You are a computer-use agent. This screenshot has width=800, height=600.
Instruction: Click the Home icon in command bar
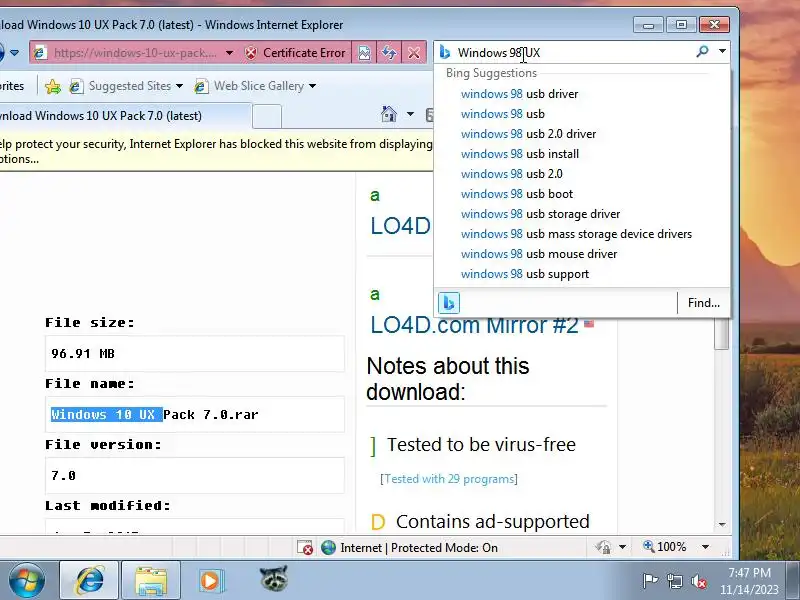389,114
